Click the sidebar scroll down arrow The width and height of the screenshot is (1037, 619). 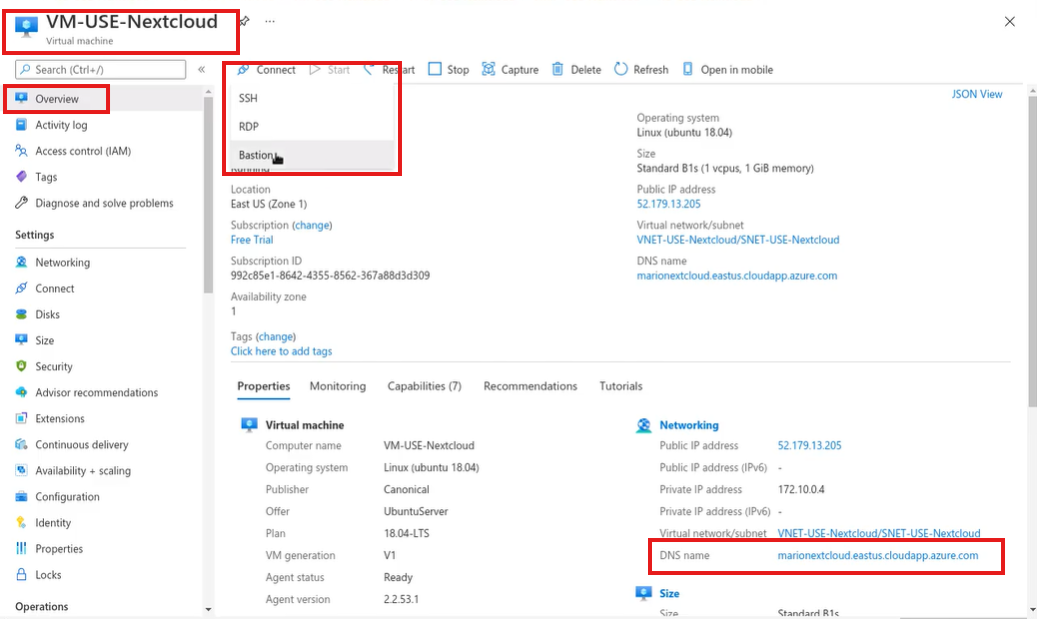click(208, 609)
